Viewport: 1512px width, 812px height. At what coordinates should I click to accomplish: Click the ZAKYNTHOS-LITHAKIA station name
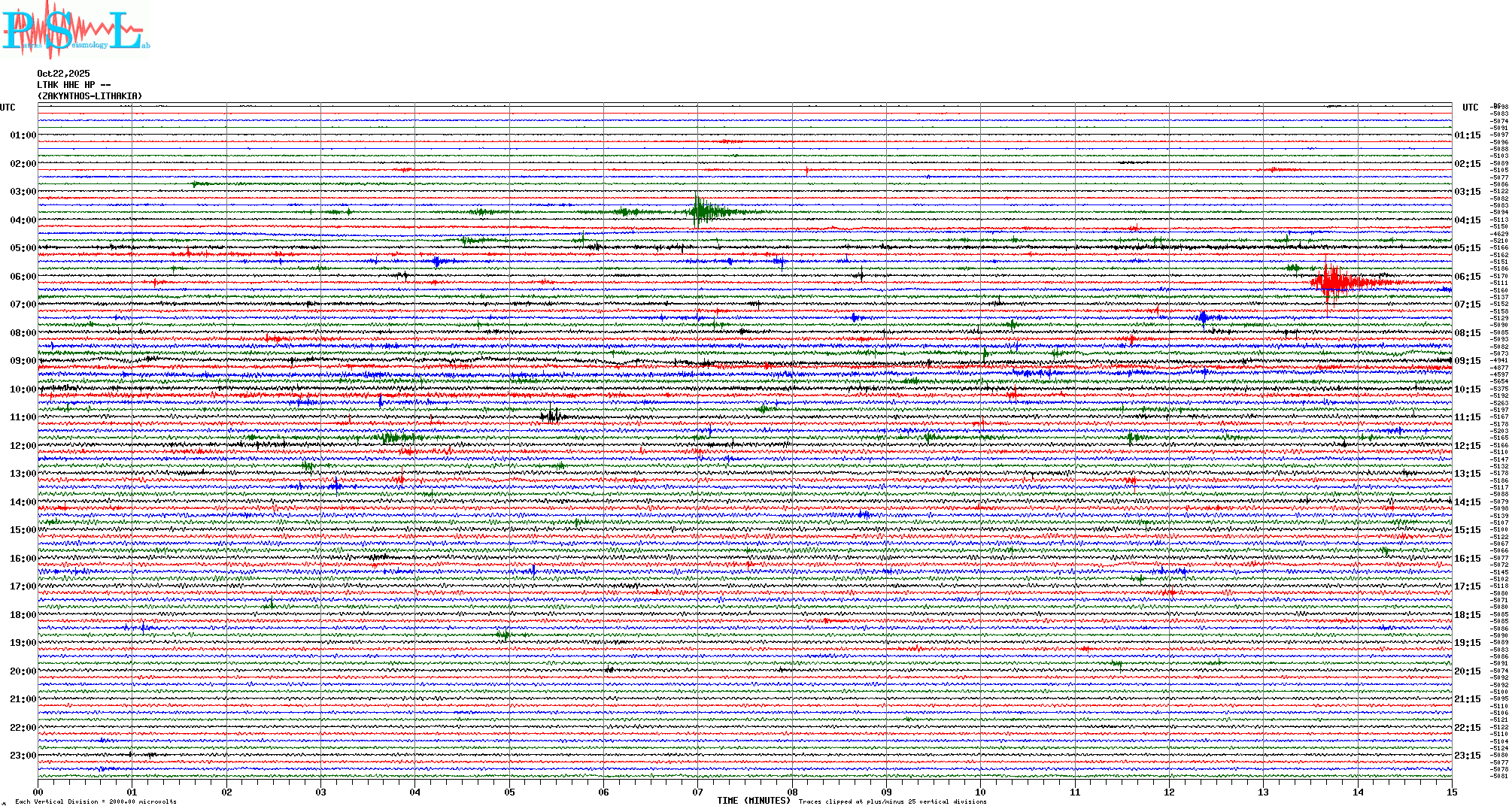pos(90,96)
